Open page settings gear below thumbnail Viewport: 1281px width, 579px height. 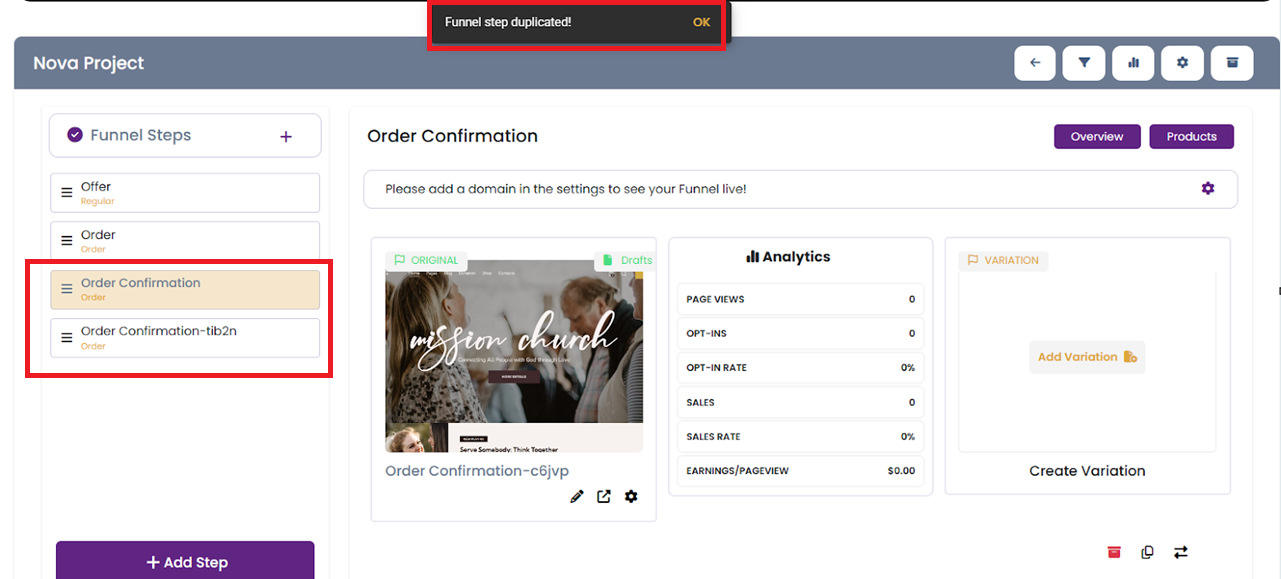pyautogui.click(x=631, y=497)
